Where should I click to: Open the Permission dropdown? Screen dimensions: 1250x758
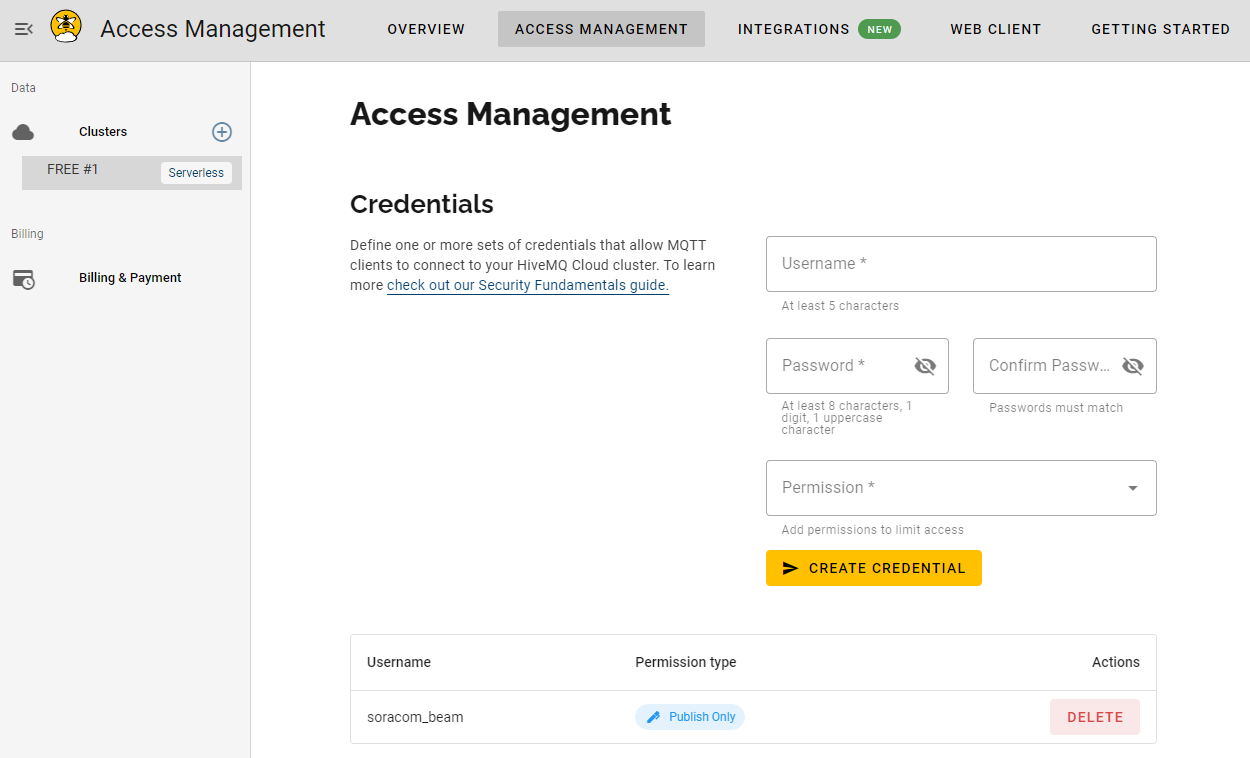[x=961, y=488]
